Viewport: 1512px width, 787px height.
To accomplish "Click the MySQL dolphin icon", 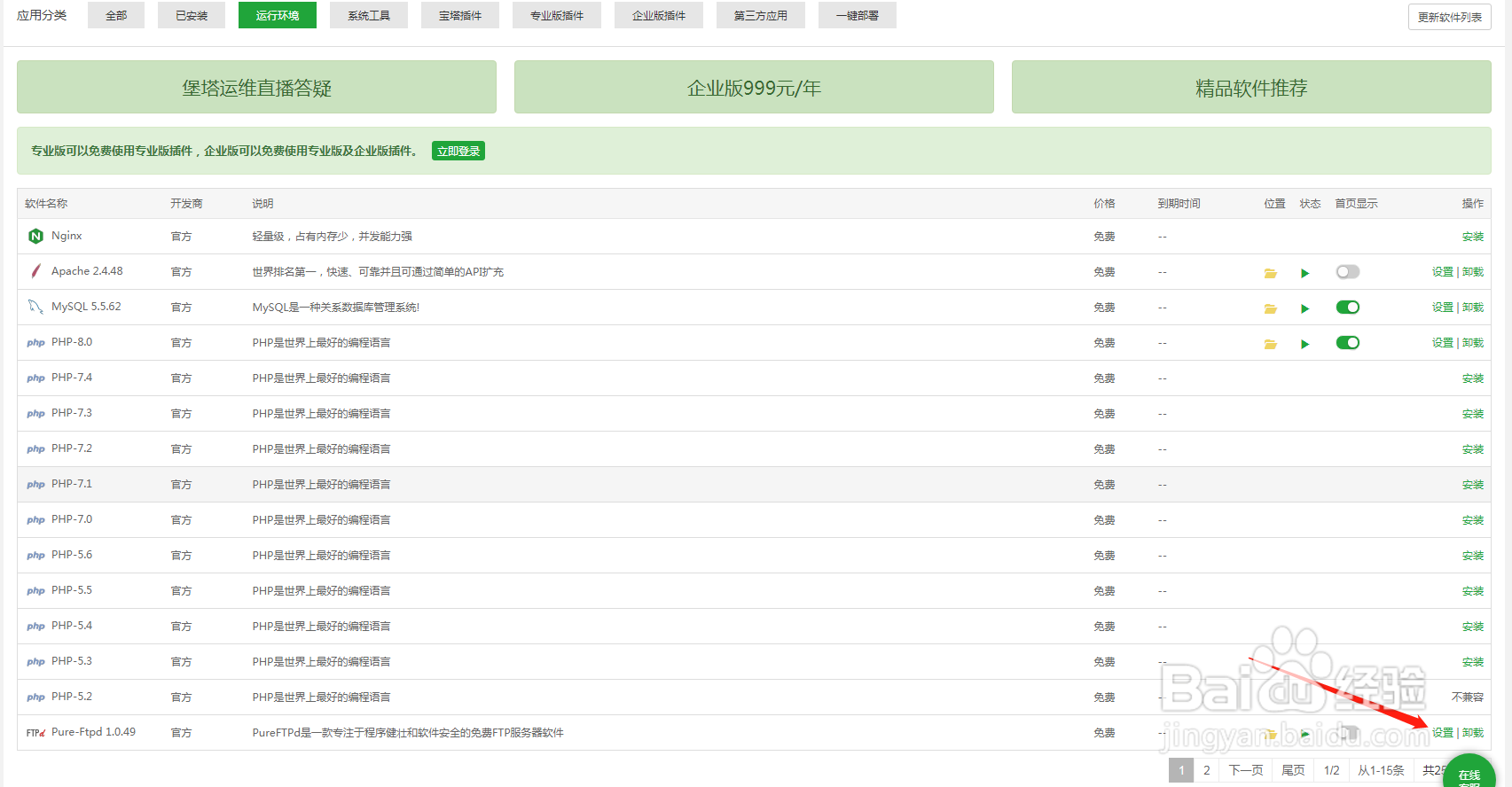I will coord(35,307).
